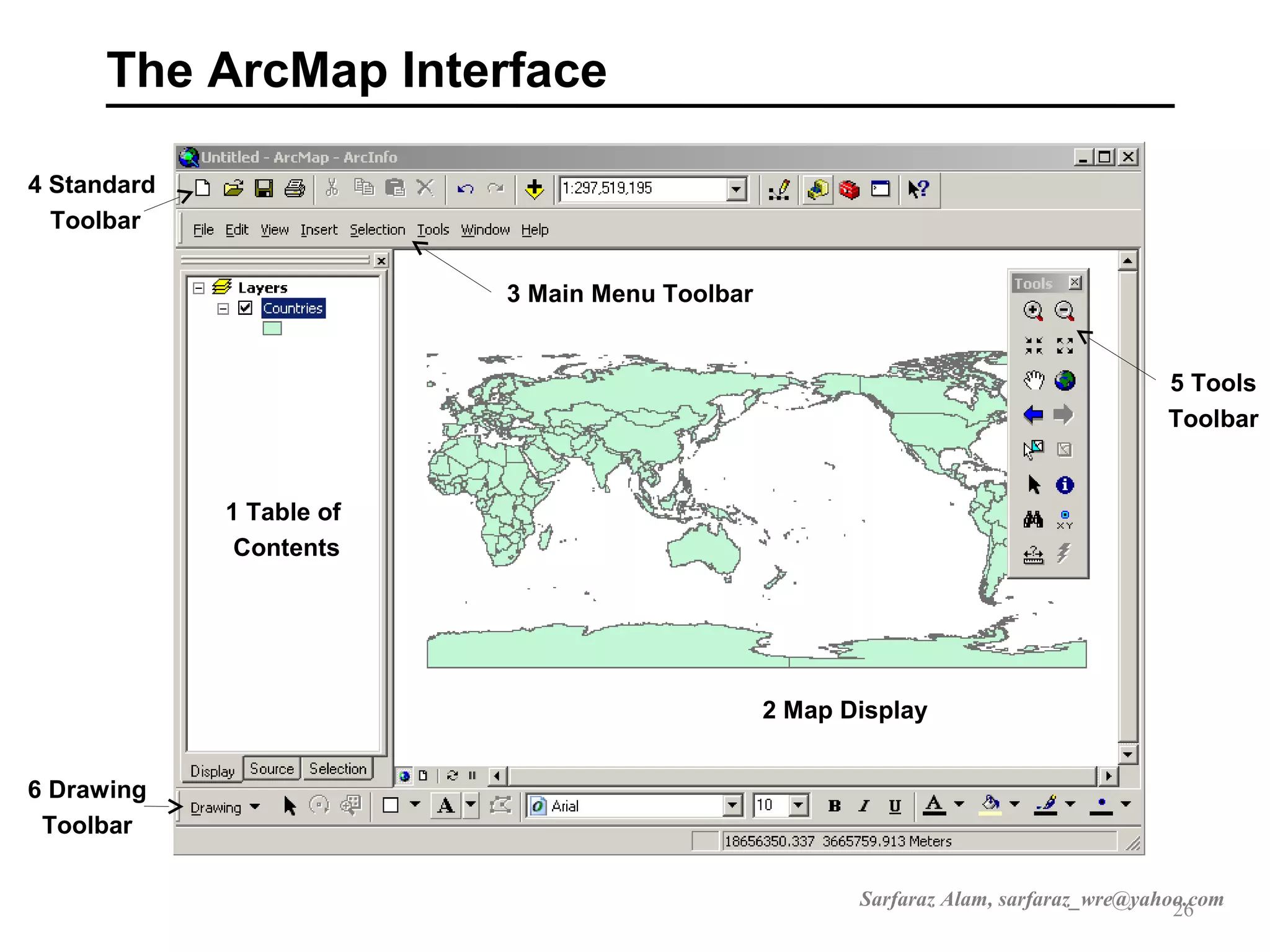1270x952 pixels.
Task: Click the Full Extent globe icon
Action: 1065,381
